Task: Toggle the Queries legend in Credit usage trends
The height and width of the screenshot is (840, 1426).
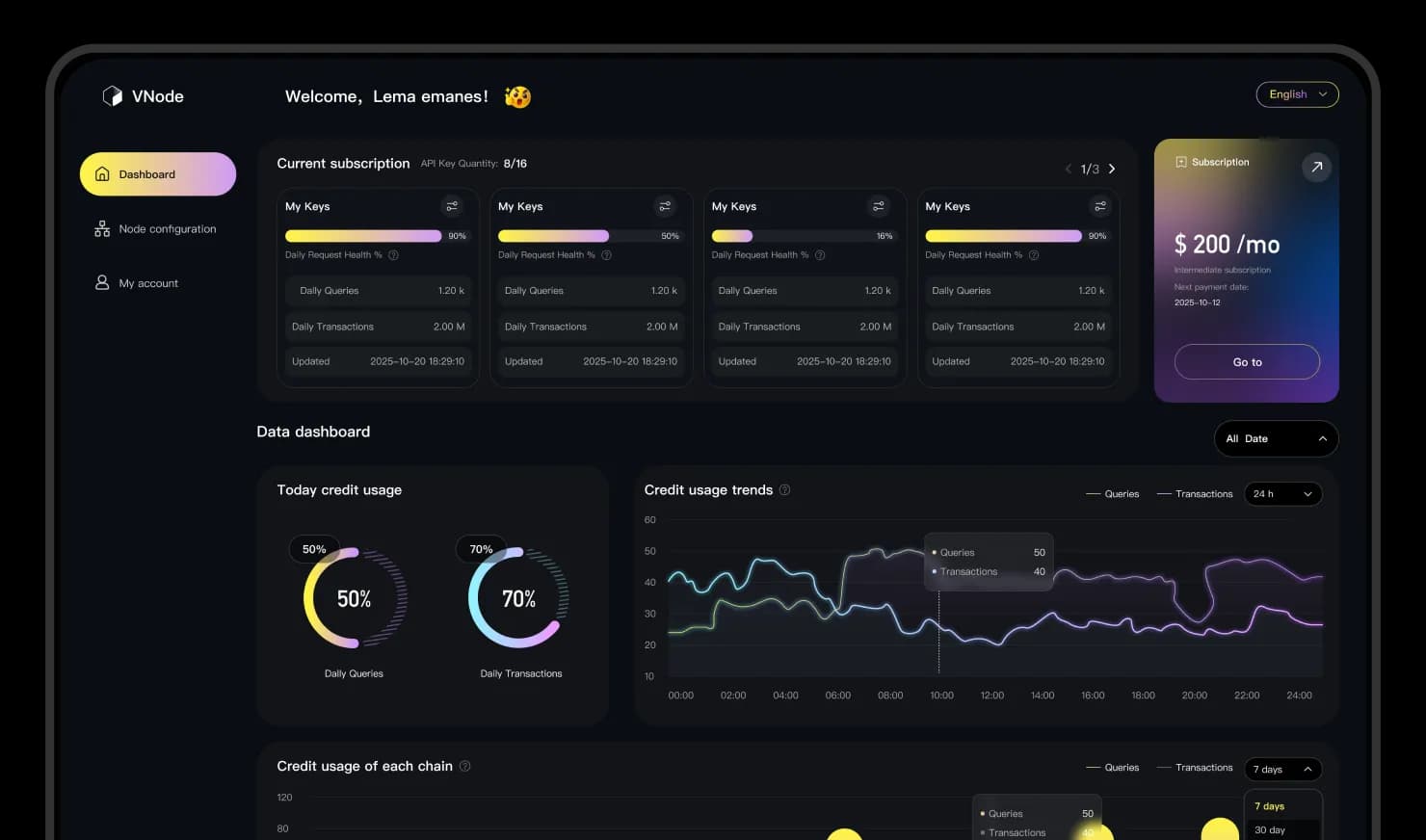Action: tap(1113, 493)
